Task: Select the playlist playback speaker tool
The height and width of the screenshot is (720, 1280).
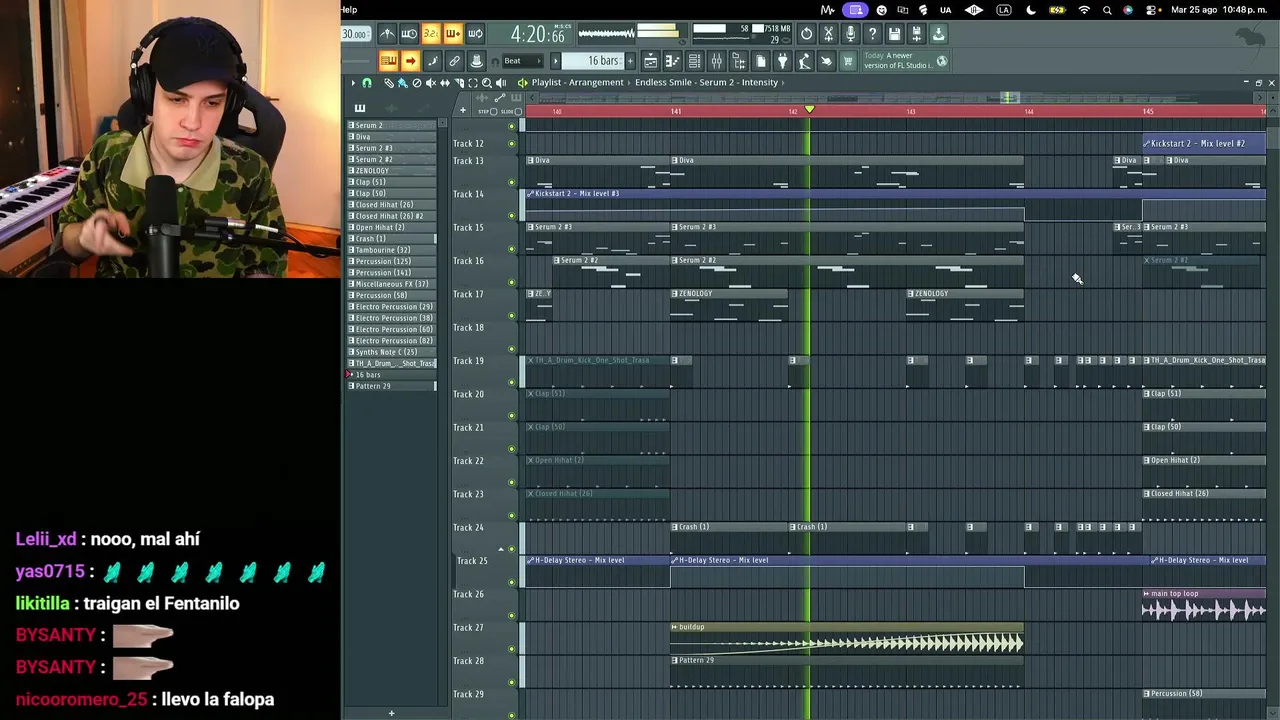Action: click(501, 83)
